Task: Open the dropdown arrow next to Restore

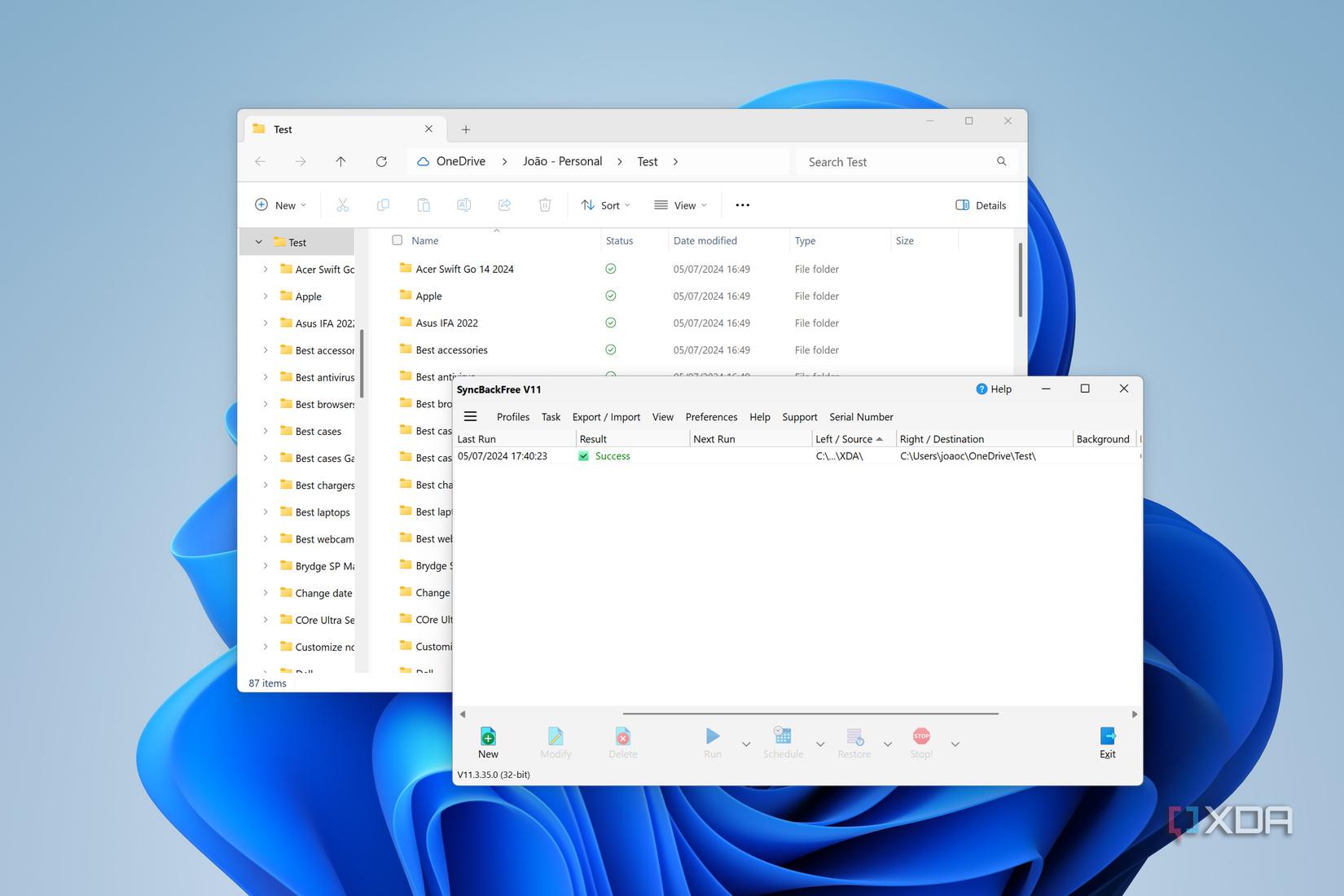Action: [888, 744]
